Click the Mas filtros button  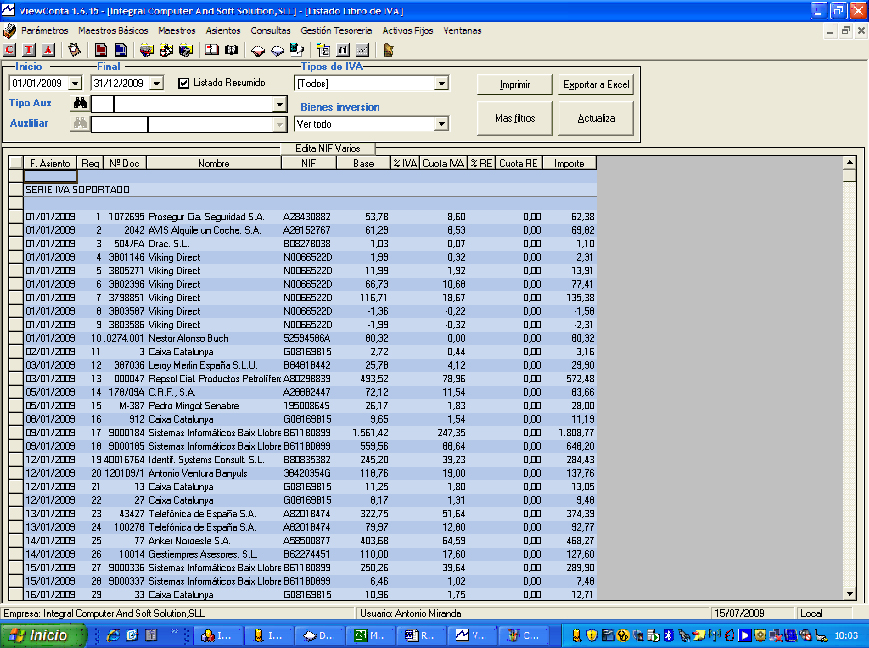[x=515, y=118]
